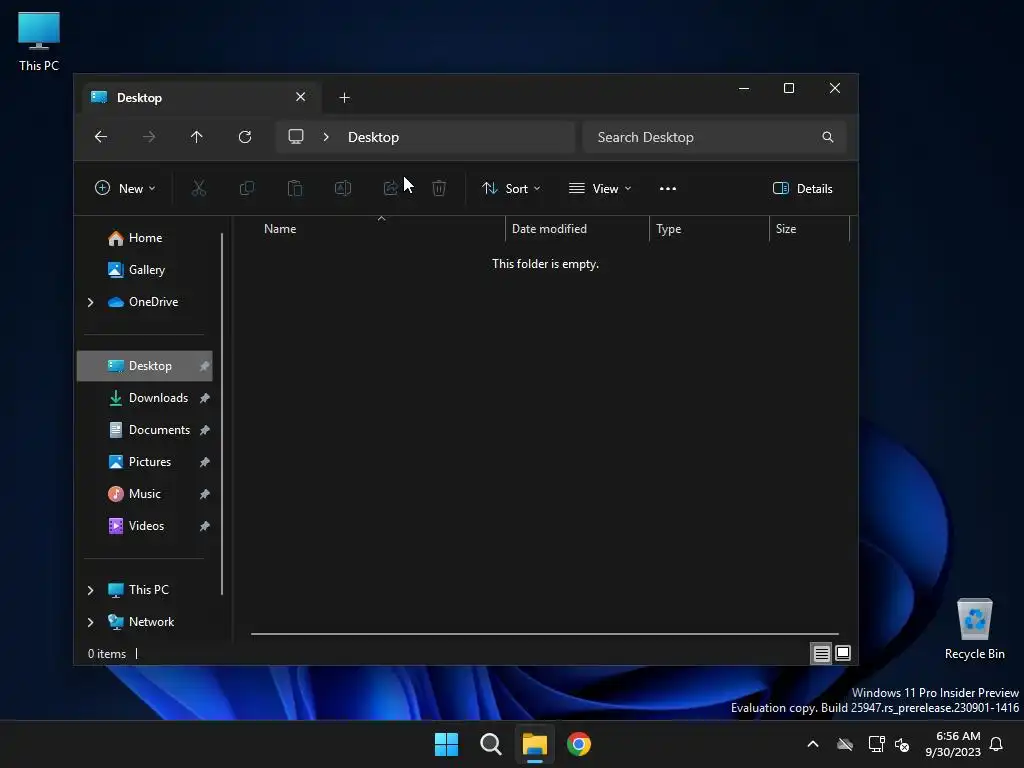Go back with the left arrow
The image size is (1024, 768).
(x=101, y=136)
